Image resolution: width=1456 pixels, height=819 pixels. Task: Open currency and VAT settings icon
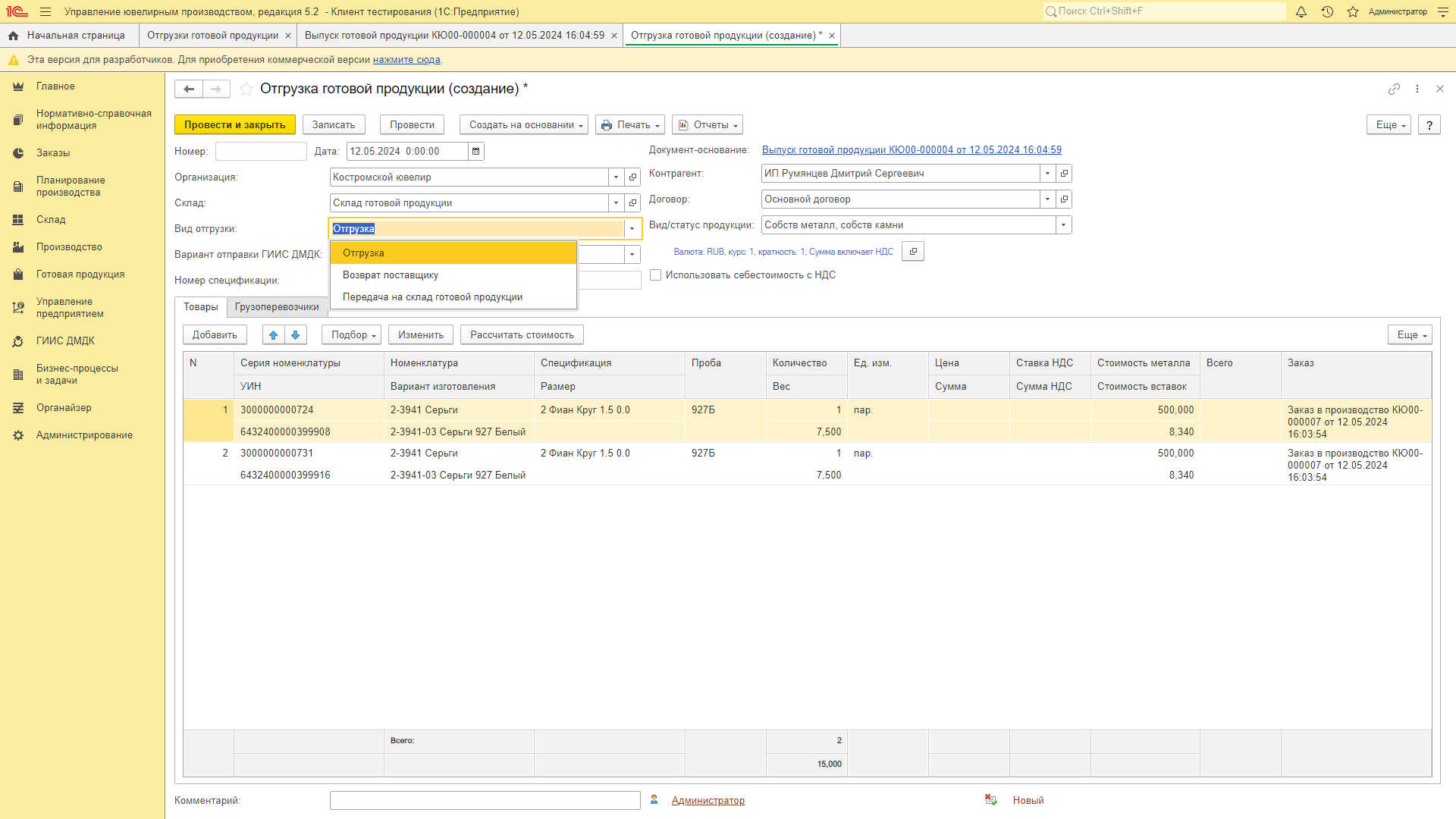point(913,252)
